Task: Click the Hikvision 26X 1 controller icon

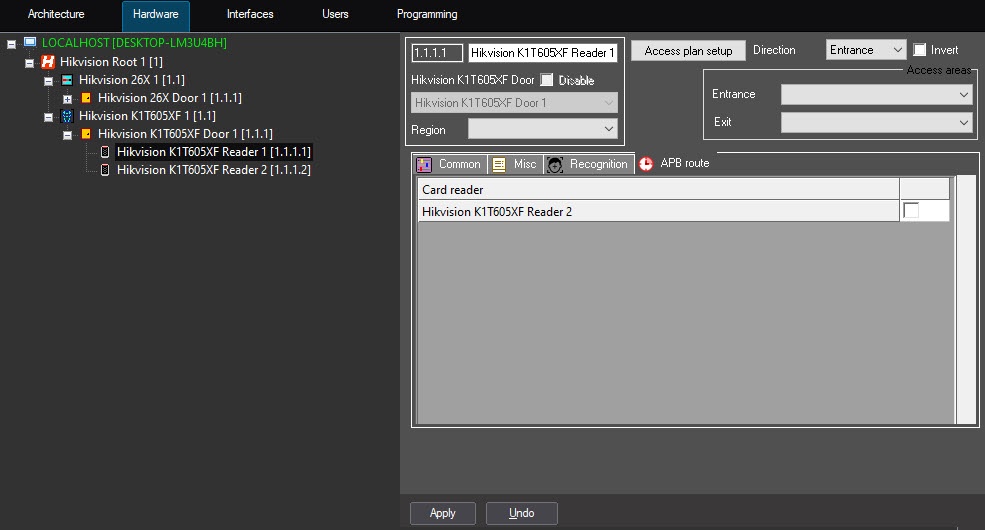Action: point(67,80)
